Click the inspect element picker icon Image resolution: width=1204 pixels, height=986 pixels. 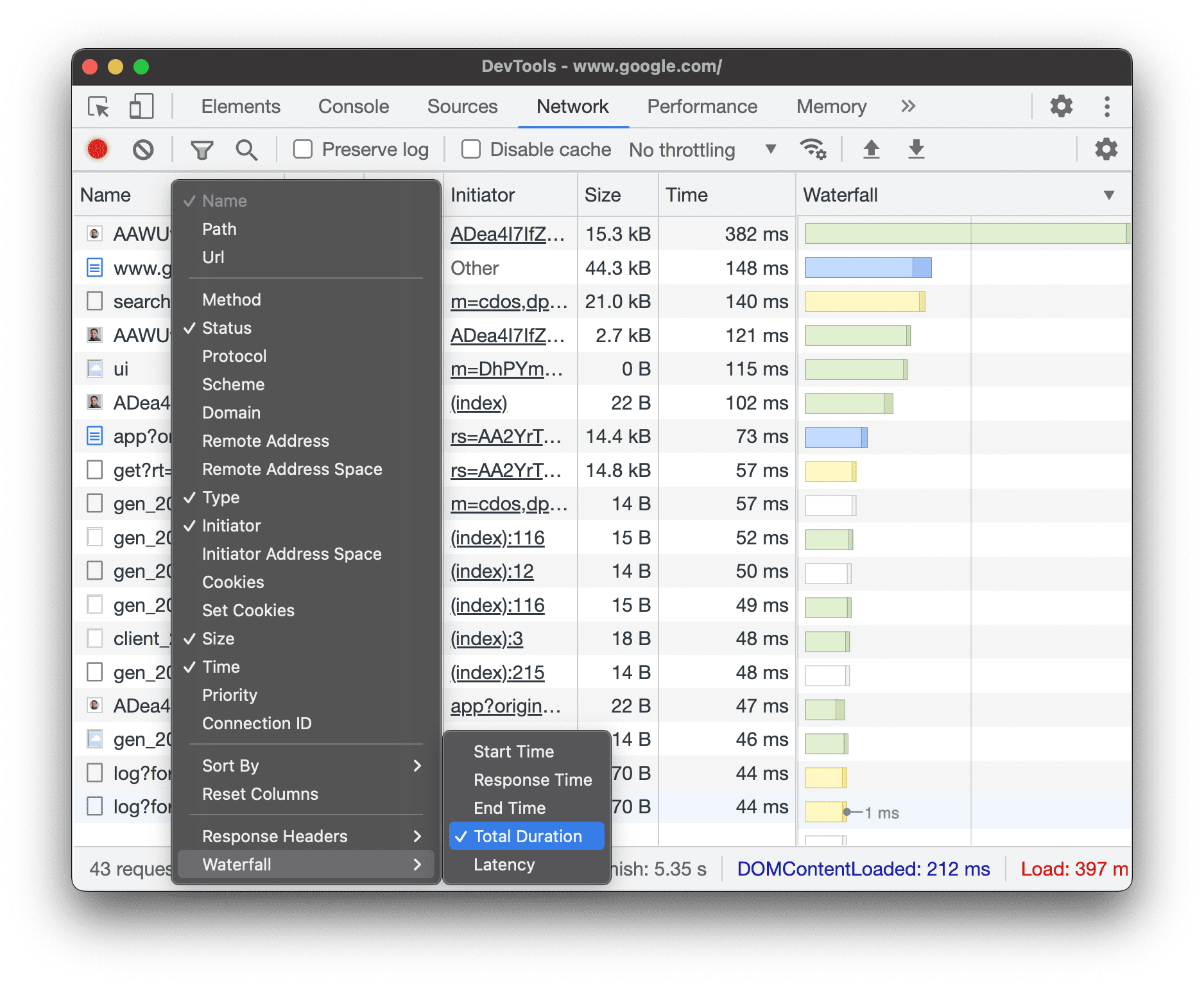99,107
